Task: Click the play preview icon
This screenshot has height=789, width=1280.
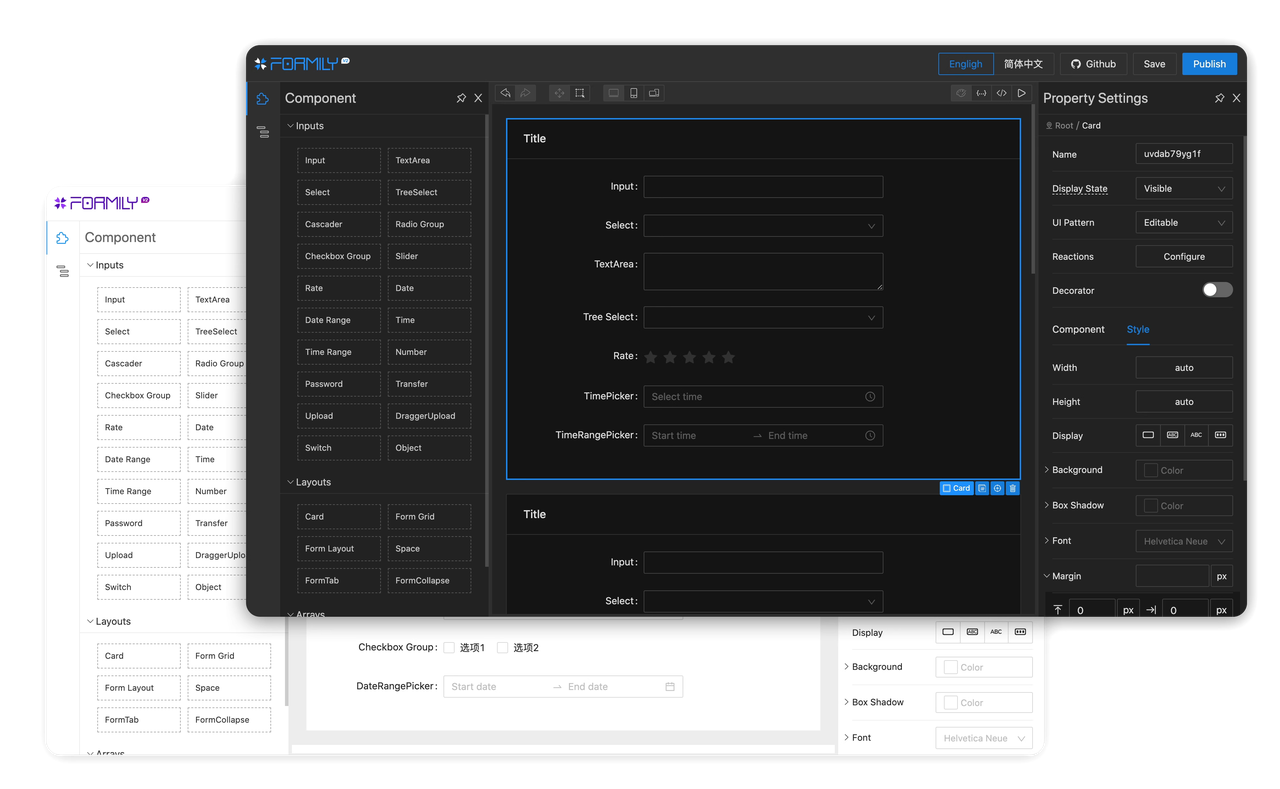Action: (x=1022, y=93)
